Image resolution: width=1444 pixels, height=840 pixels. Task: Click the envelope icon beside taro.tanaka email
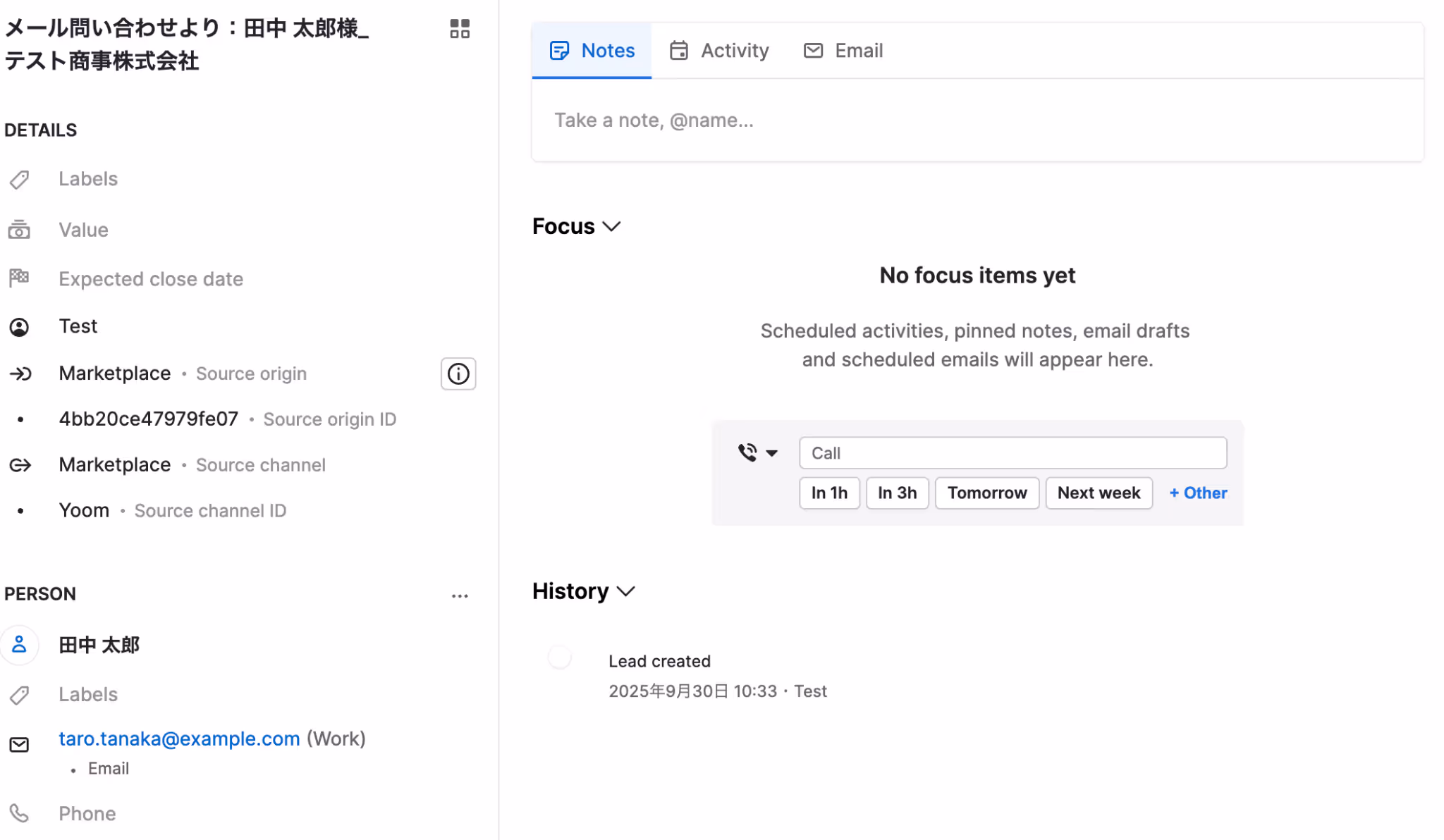pyautogui.click(x=19, y=745)
